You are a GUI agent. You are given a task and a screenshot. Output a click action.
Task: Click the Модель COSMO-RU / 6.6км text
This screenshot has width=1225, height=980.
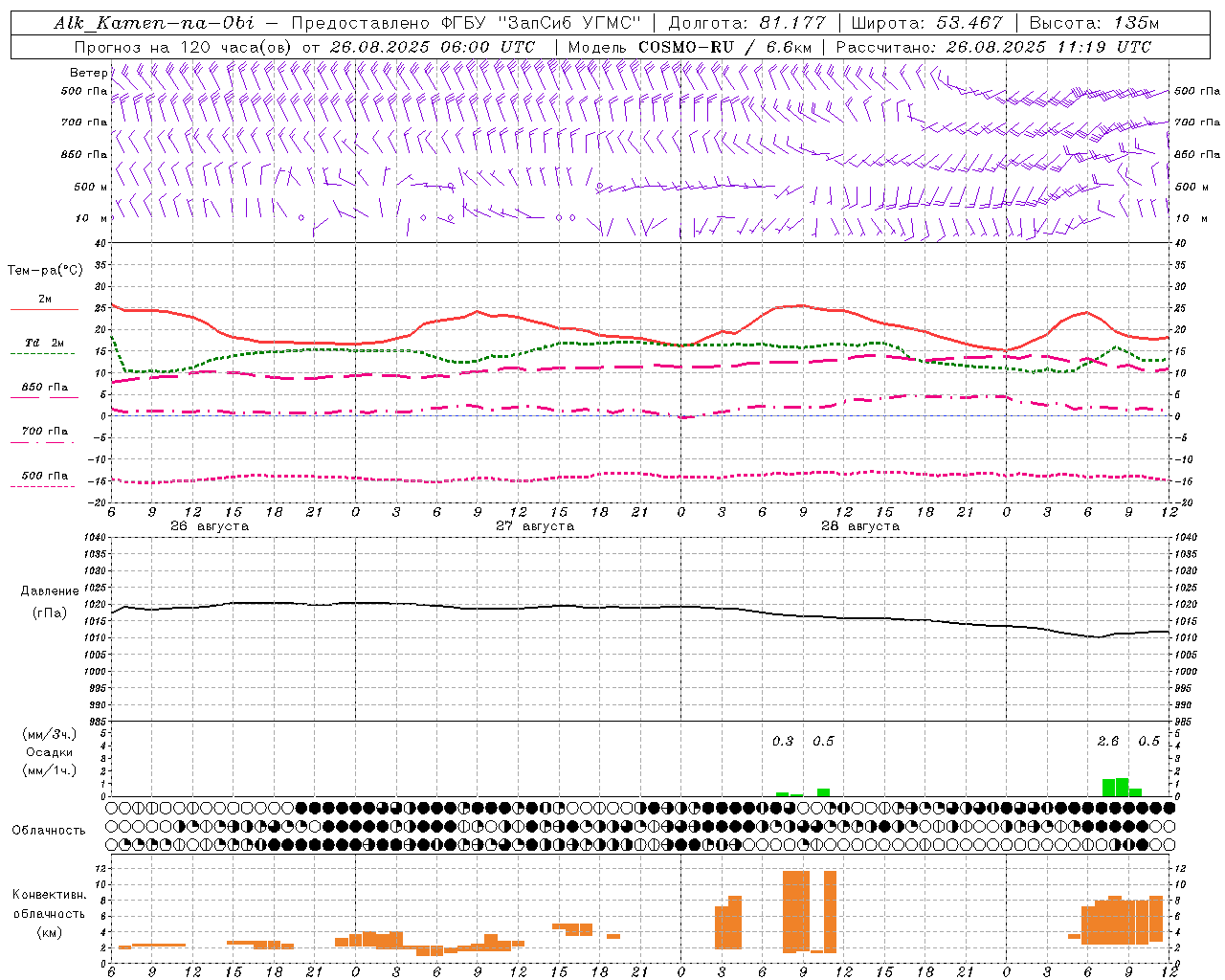(x=689, y=47)
